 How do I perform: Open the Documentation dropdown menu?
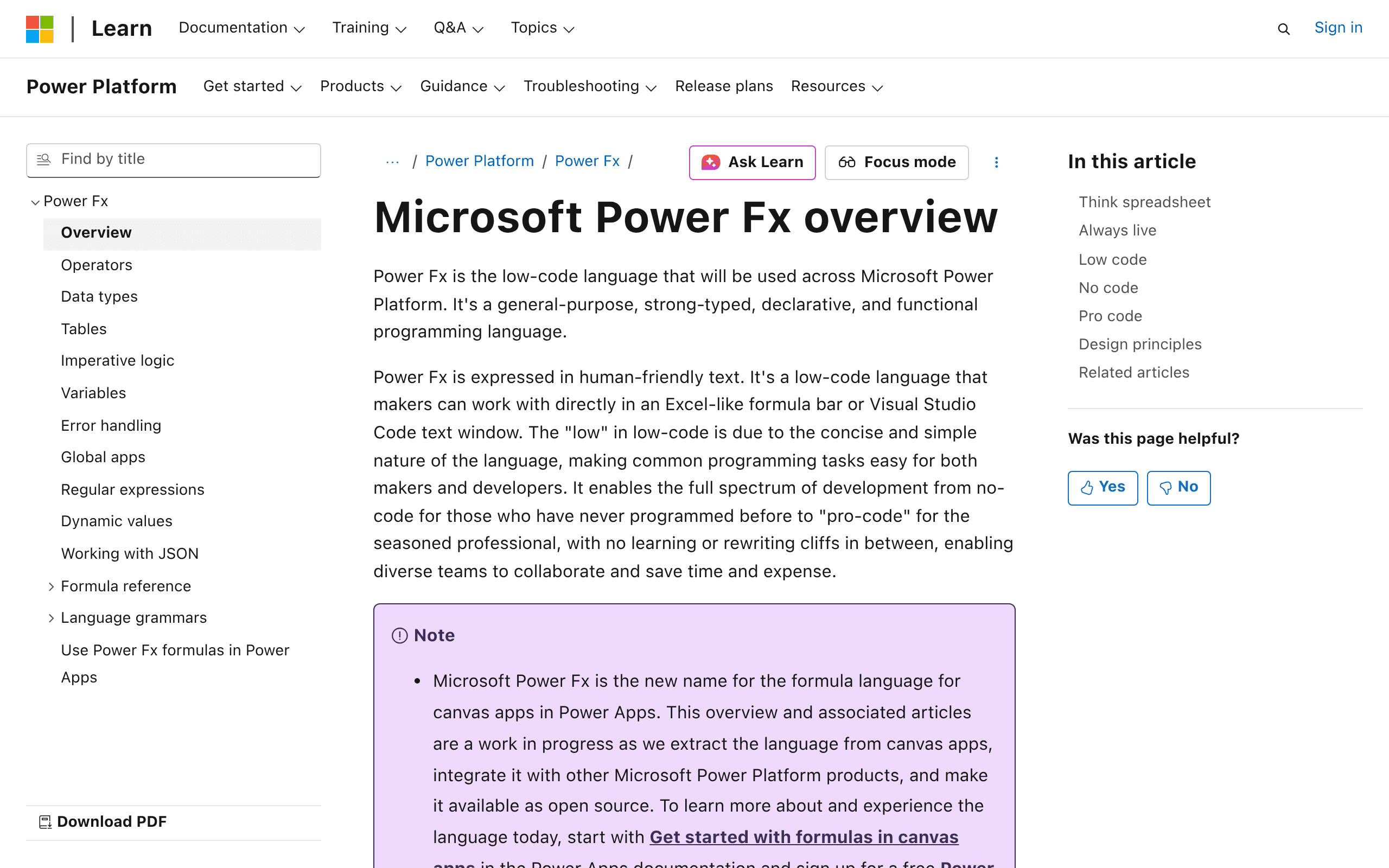click(241, 28)
